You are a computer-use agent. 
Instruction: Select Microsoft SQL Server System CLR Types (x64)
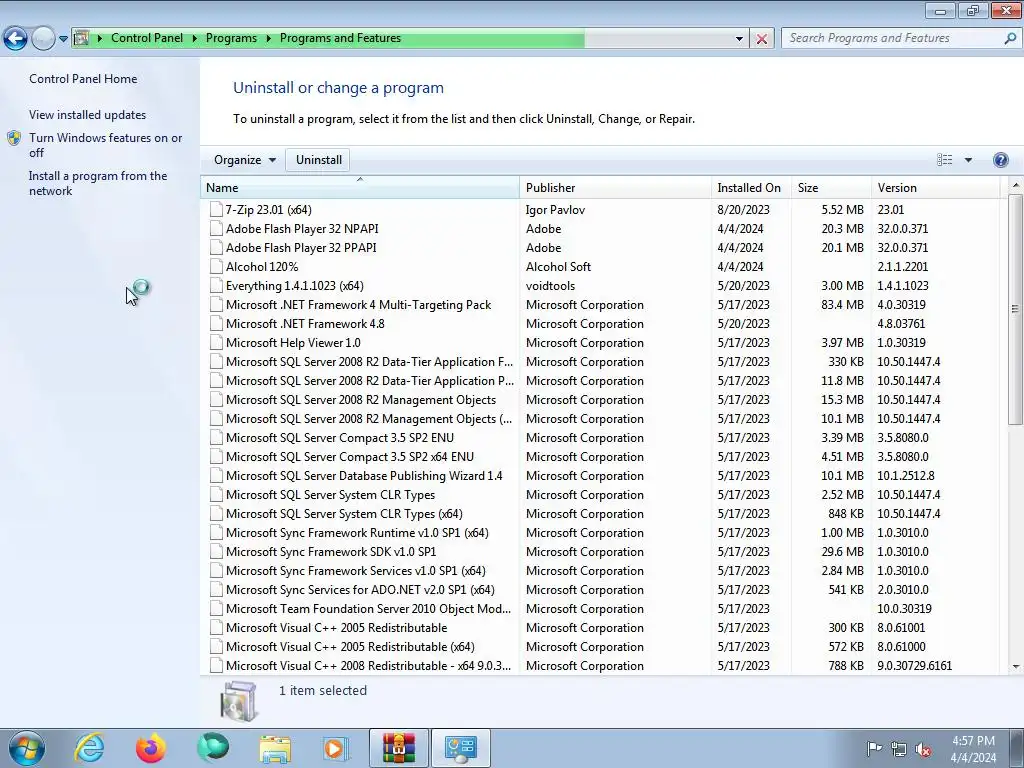click(x=344, y=513)
